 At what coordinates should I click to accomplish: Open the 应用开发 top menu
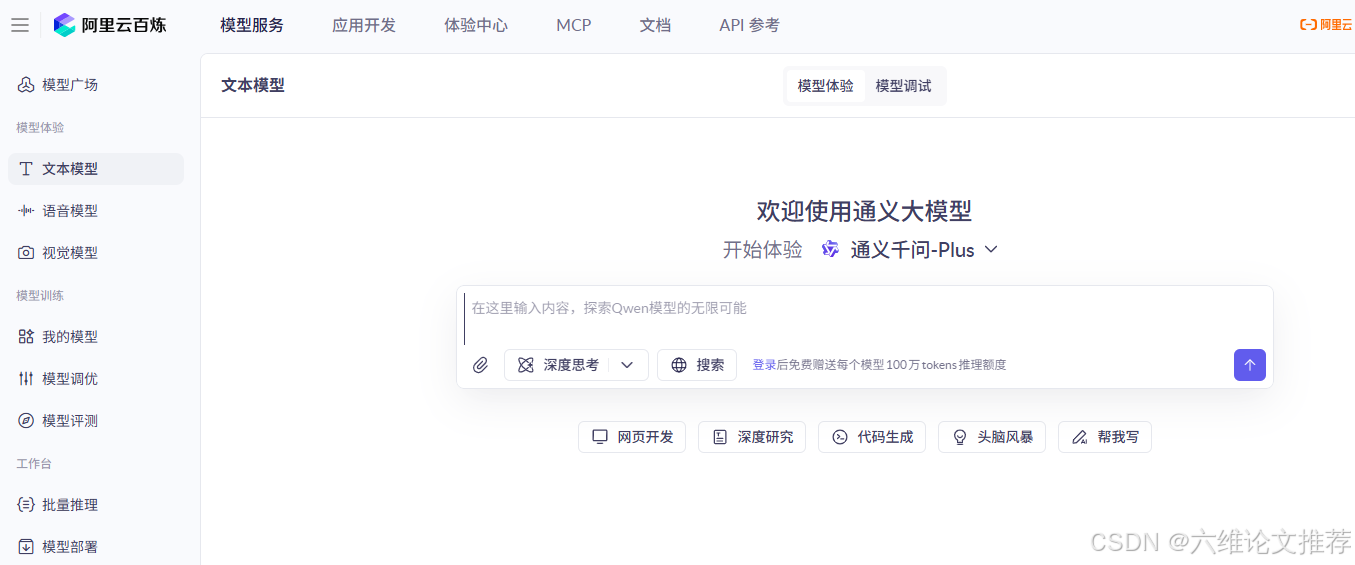point(364,25)
